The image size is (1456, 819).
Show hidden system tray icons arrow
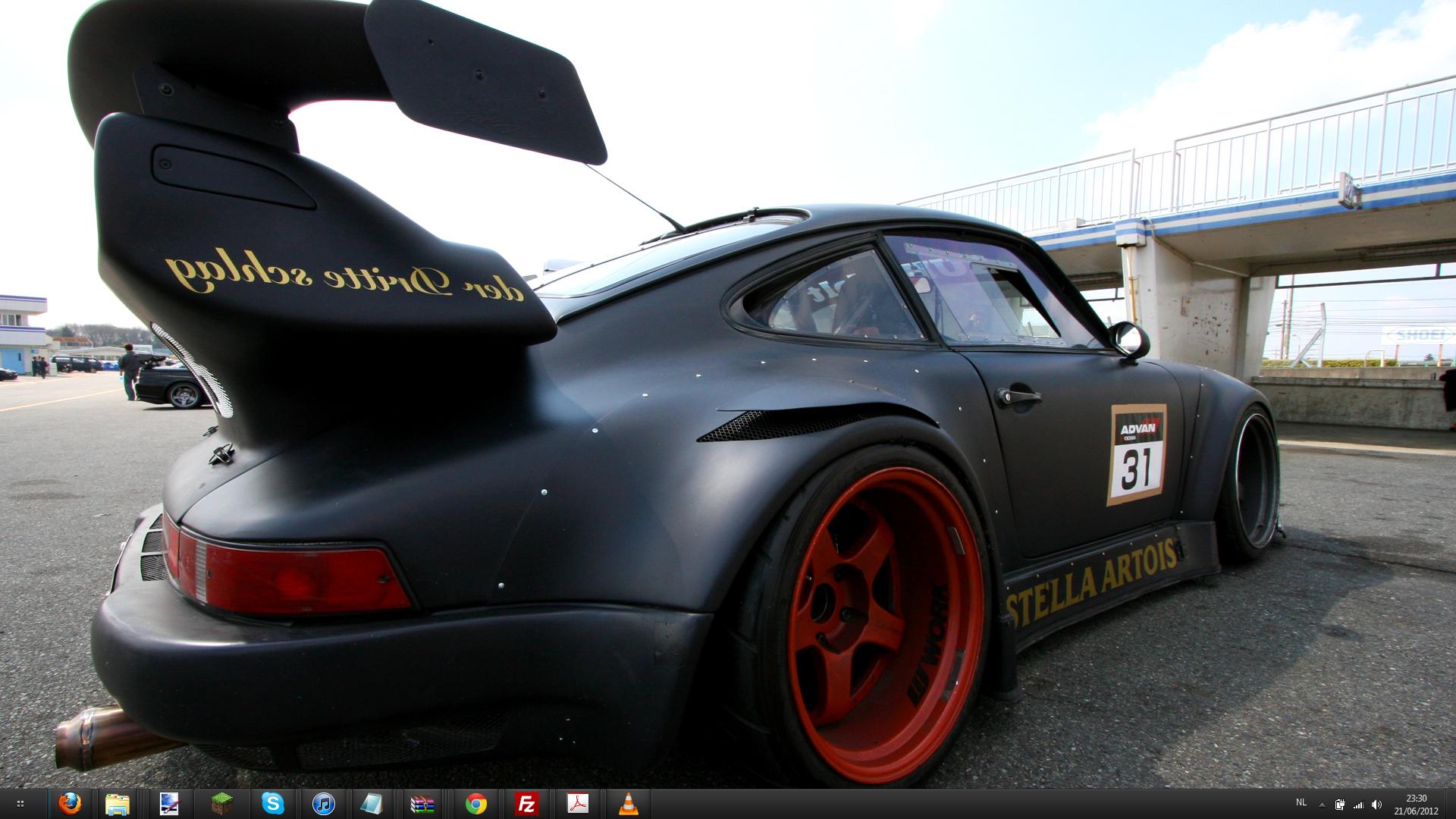(x=1322, y=805)
